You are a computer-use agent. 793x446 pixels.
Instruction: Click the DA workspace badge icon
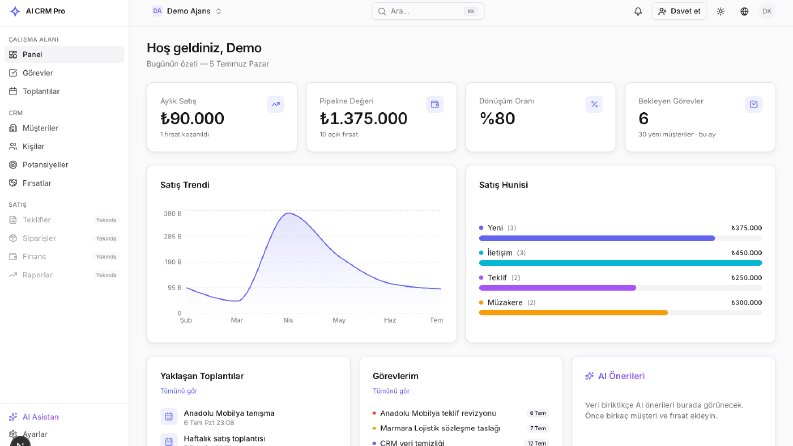click(x=157, y=11)
